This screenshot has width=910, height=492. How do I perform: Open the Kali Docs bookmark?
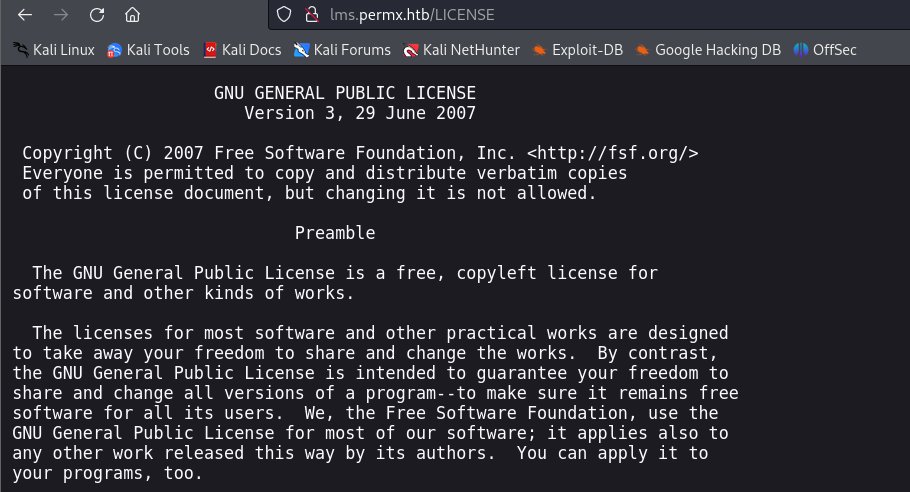tap(243, 50)
